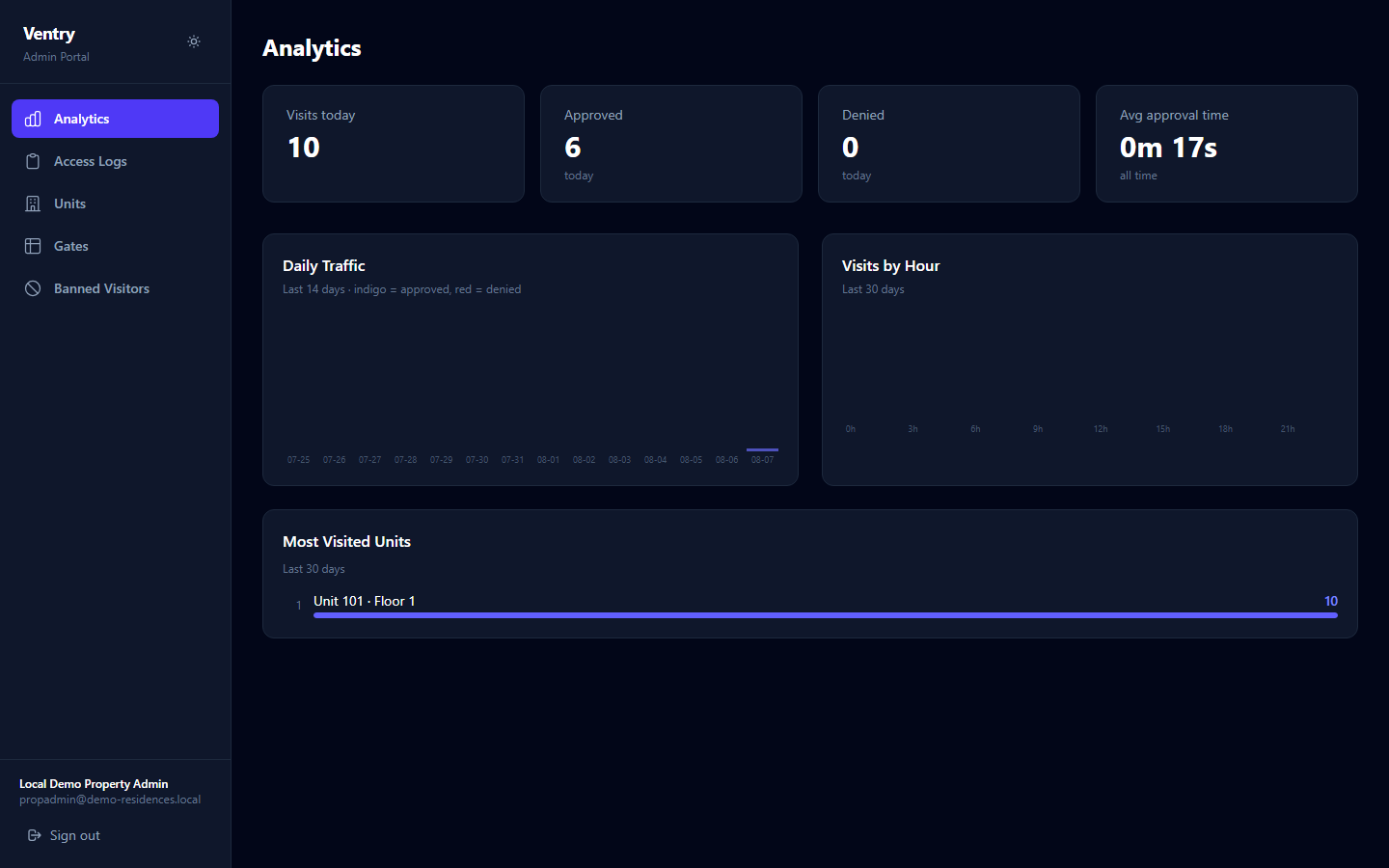Click the propadmin email address
Screen dimensions: 1389x868
110,800
